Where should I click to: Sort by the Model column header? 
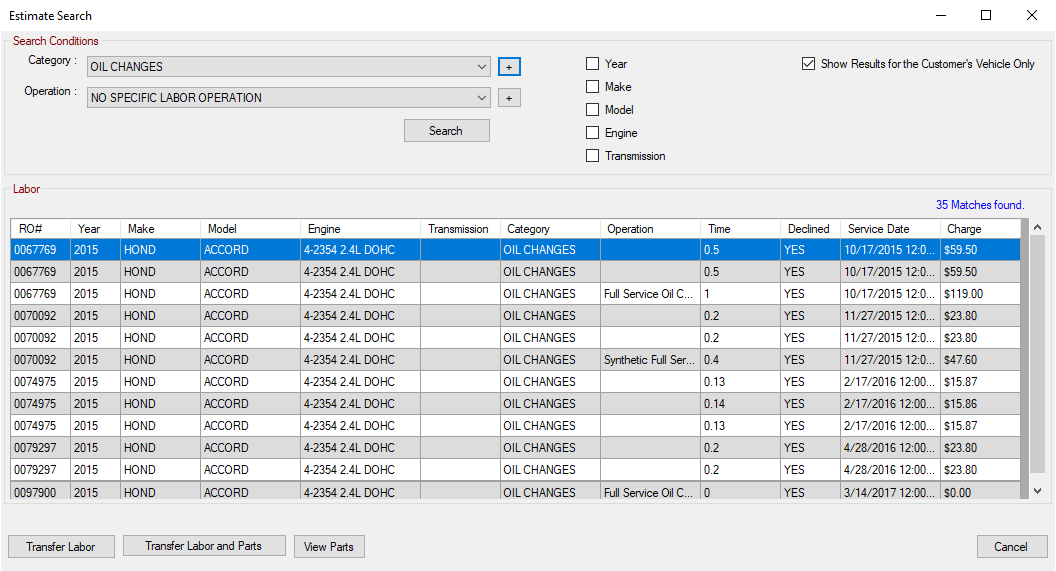[x=250, y=229]
